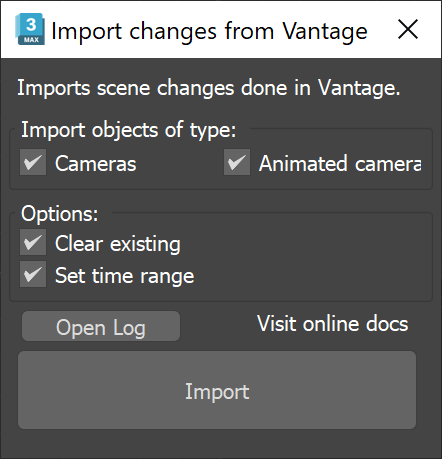This screenshot has height=459, width=442.
Task: Click the 'Import objects of type:' group heading
Action: tap(129, 130)
